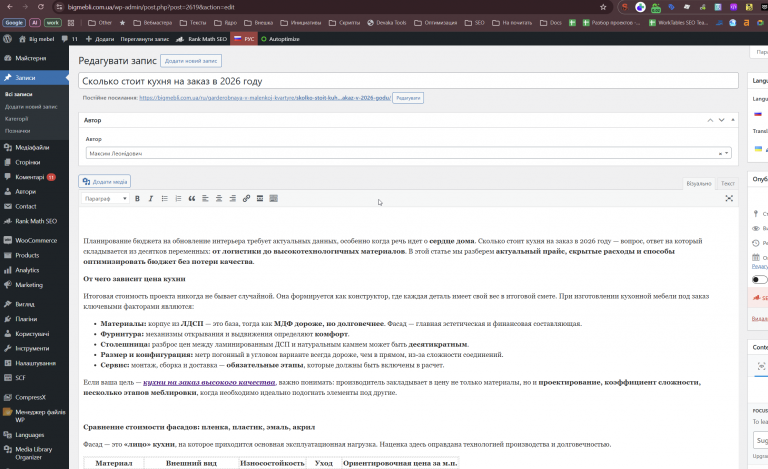Collapse the Автор panel
This screenshot has width=768, height=469.
pyautogui.click(x=733, y=120)
